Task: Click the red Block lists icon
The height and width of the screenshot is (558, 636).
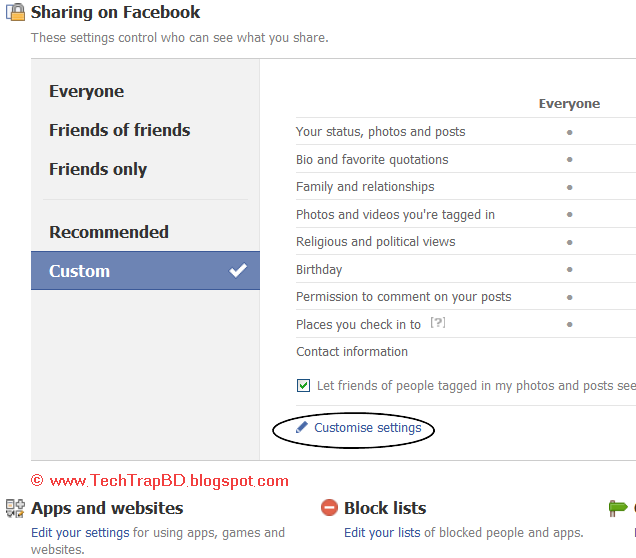Action: tap(330, 508)
